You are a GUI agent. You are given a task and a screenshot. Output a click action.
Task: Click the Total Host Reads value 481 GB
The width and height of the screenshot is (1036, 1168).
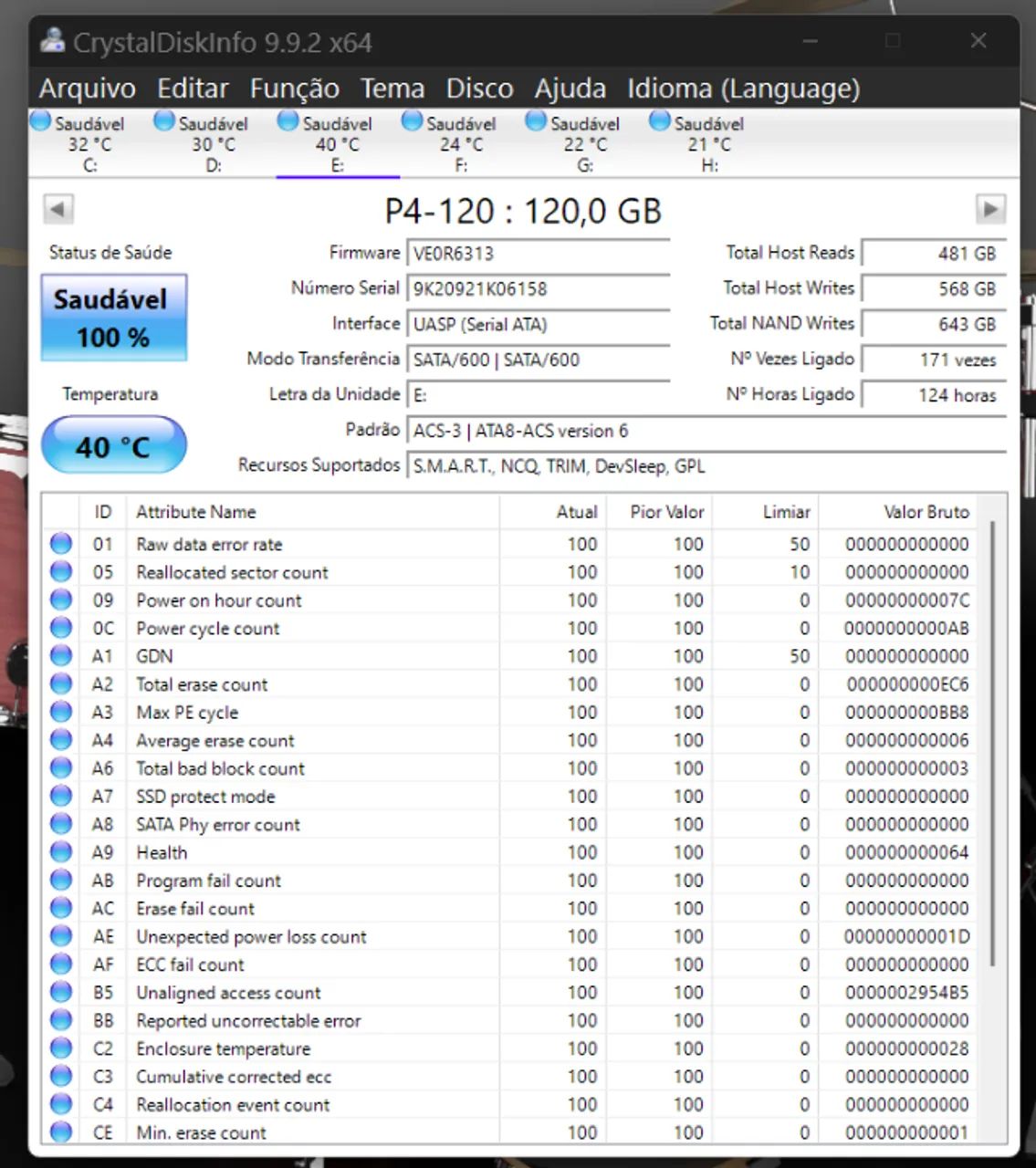[x=934, y=254]
